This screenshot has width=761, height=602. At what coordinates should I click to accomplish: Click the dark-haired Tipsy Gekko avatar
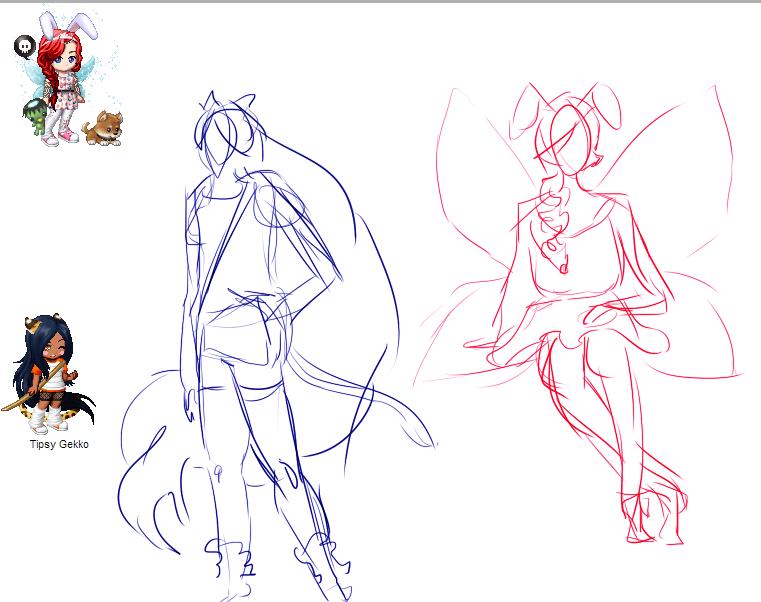[49, 375]
